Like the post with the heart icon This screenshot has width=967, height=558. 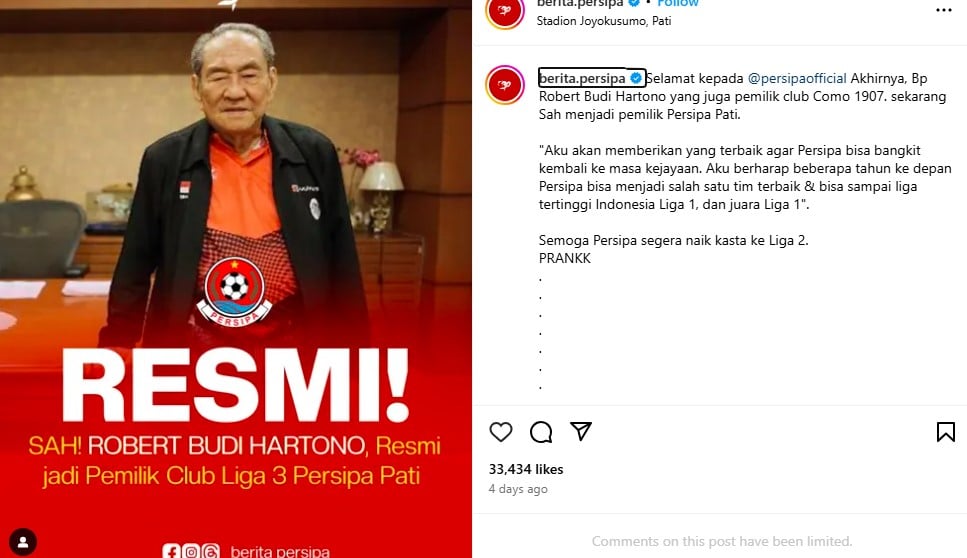tap(501, 432)
